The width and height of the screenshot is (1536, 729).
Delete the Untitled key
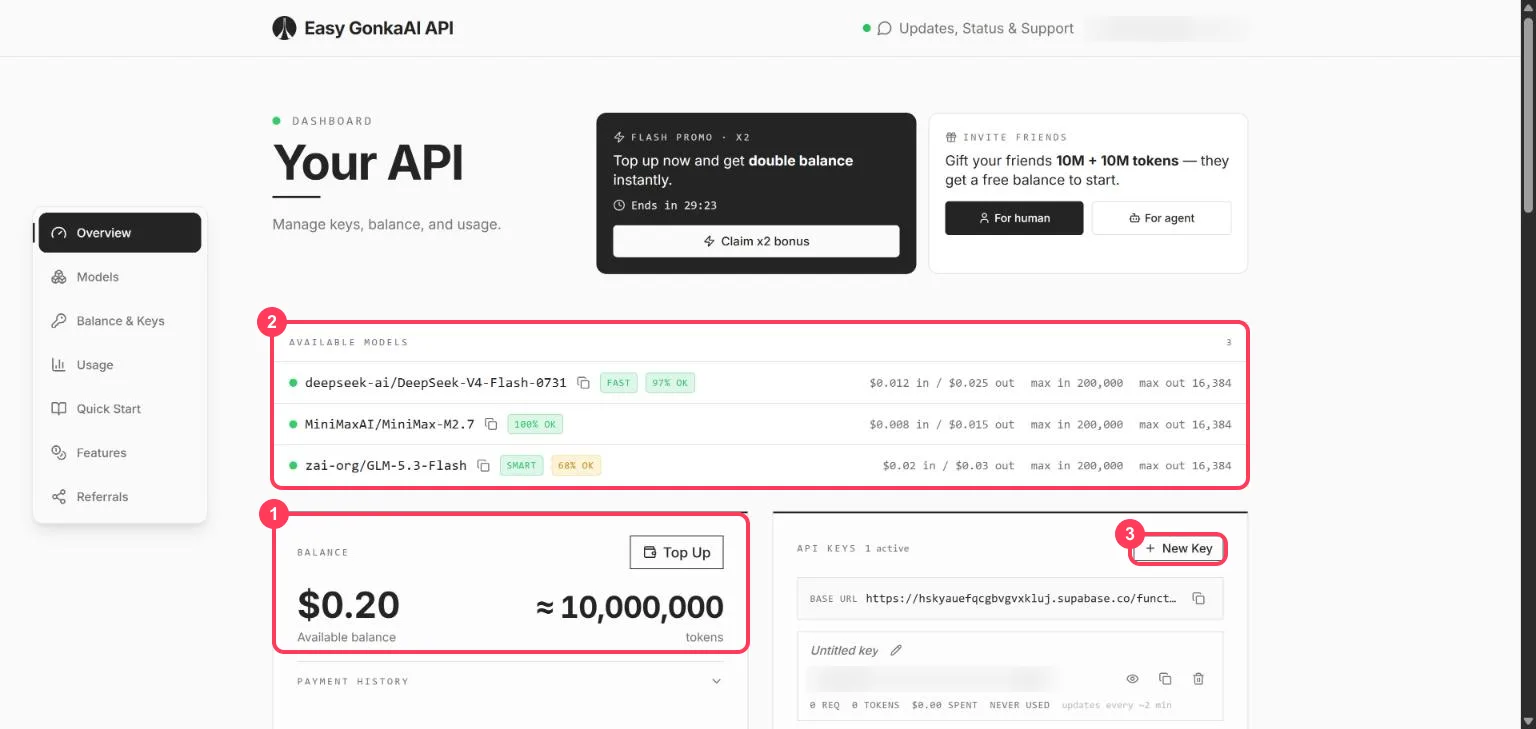pyautogui.click(x=1198, y=679)
